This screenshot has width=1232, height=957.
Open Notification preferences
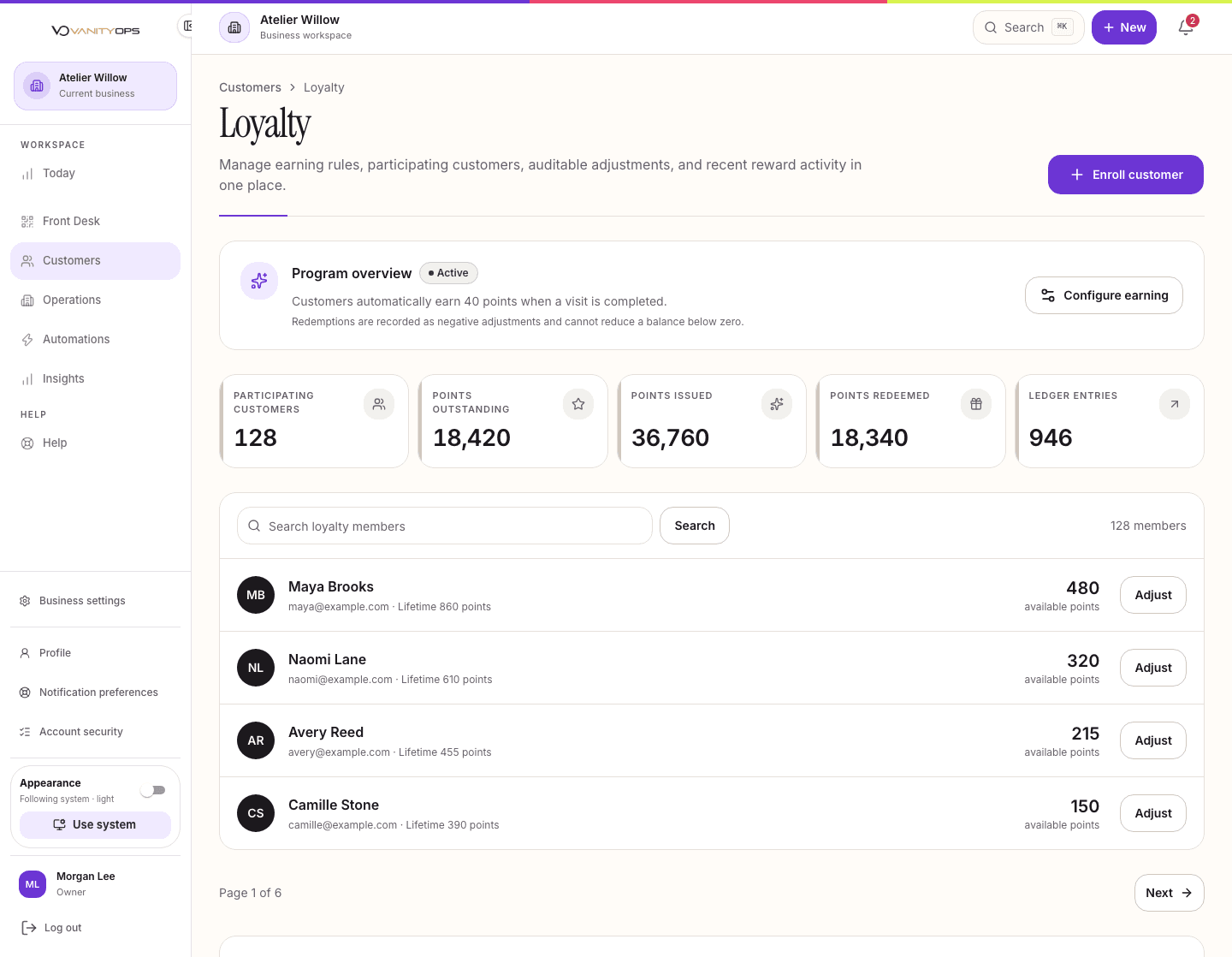coord(95,692)
